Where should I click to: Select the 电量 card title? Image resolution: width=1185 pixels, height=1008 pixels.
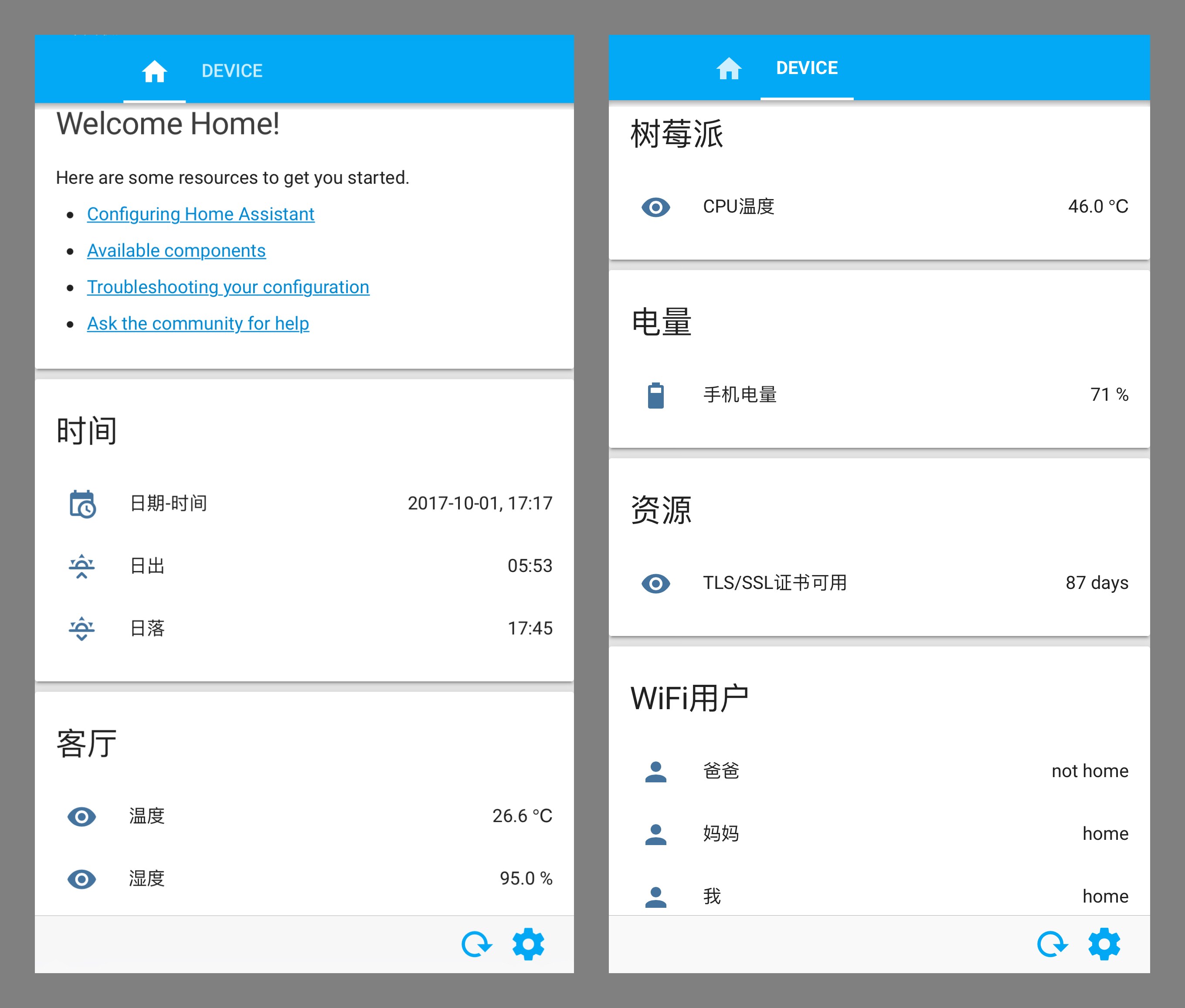662,322
